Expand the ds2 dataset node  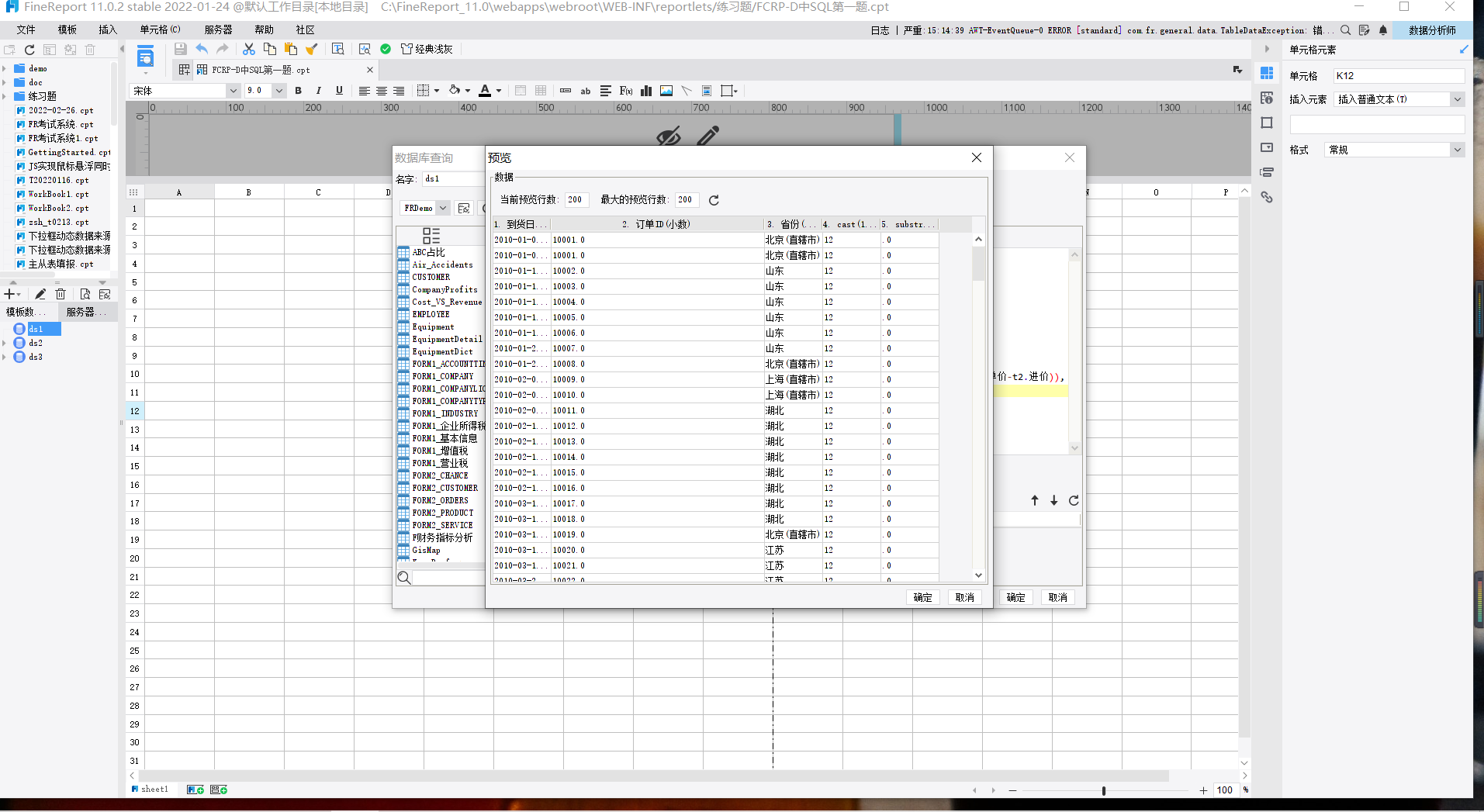click(x=5, y=343)
